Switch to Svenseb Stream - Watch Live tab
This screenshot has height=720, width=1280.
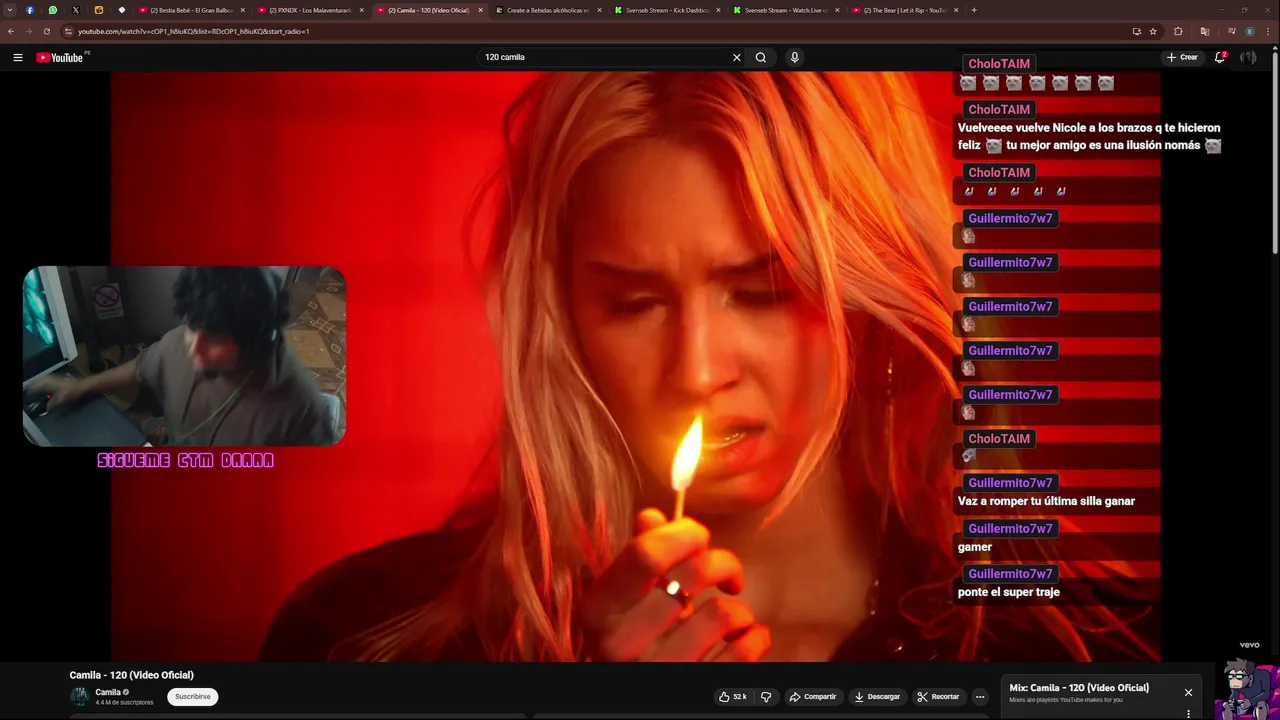[786, 10]
